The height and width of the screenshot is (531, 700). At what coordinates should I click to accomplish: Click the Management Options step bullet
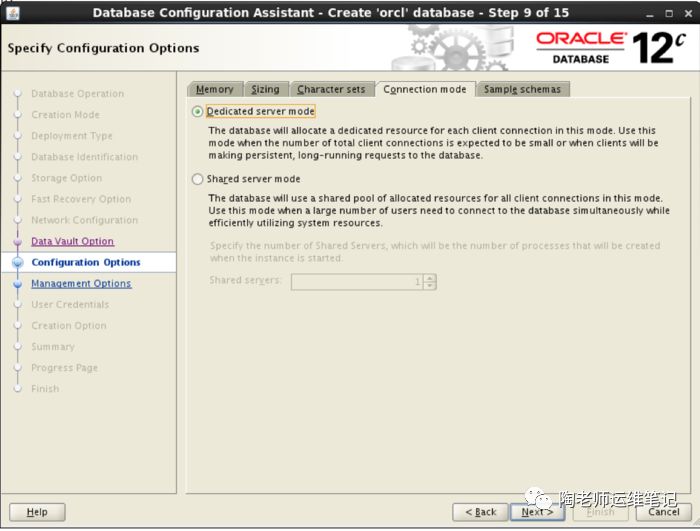pyautogui.click(x=17, y=283)
